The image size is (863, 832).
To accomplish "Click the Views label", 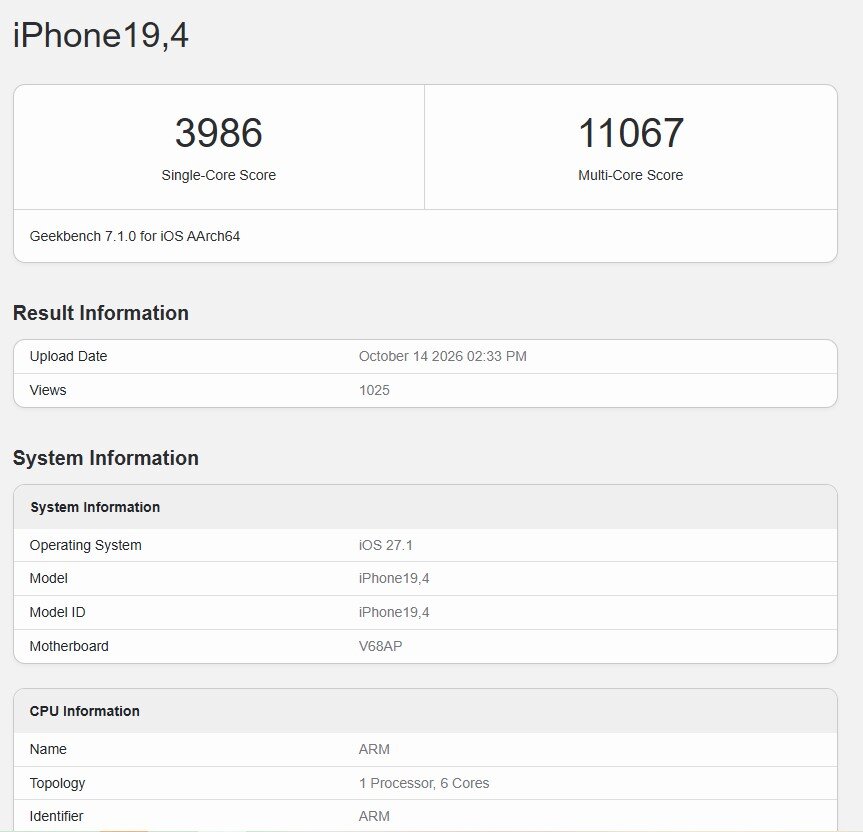I will click(x=48, y=390).
